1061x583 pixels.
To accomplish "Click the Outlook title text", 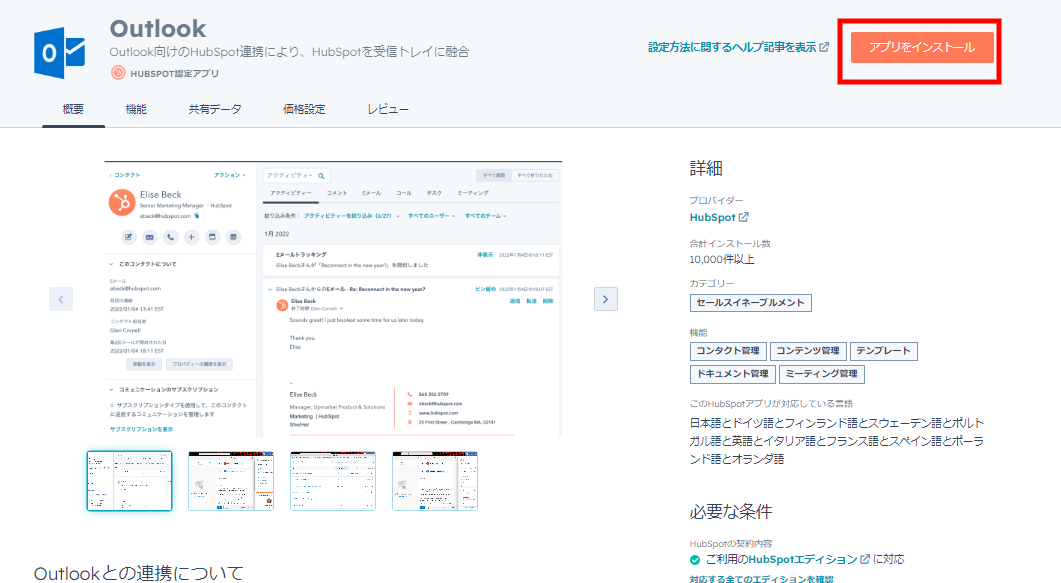I will pyautogui.click(x=158, y=28).
